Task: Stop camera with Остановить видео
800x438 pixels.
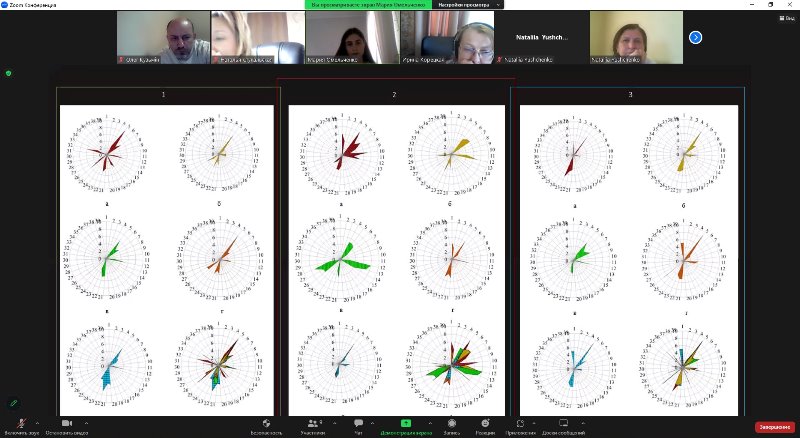Action: click(x=67, y=426)
